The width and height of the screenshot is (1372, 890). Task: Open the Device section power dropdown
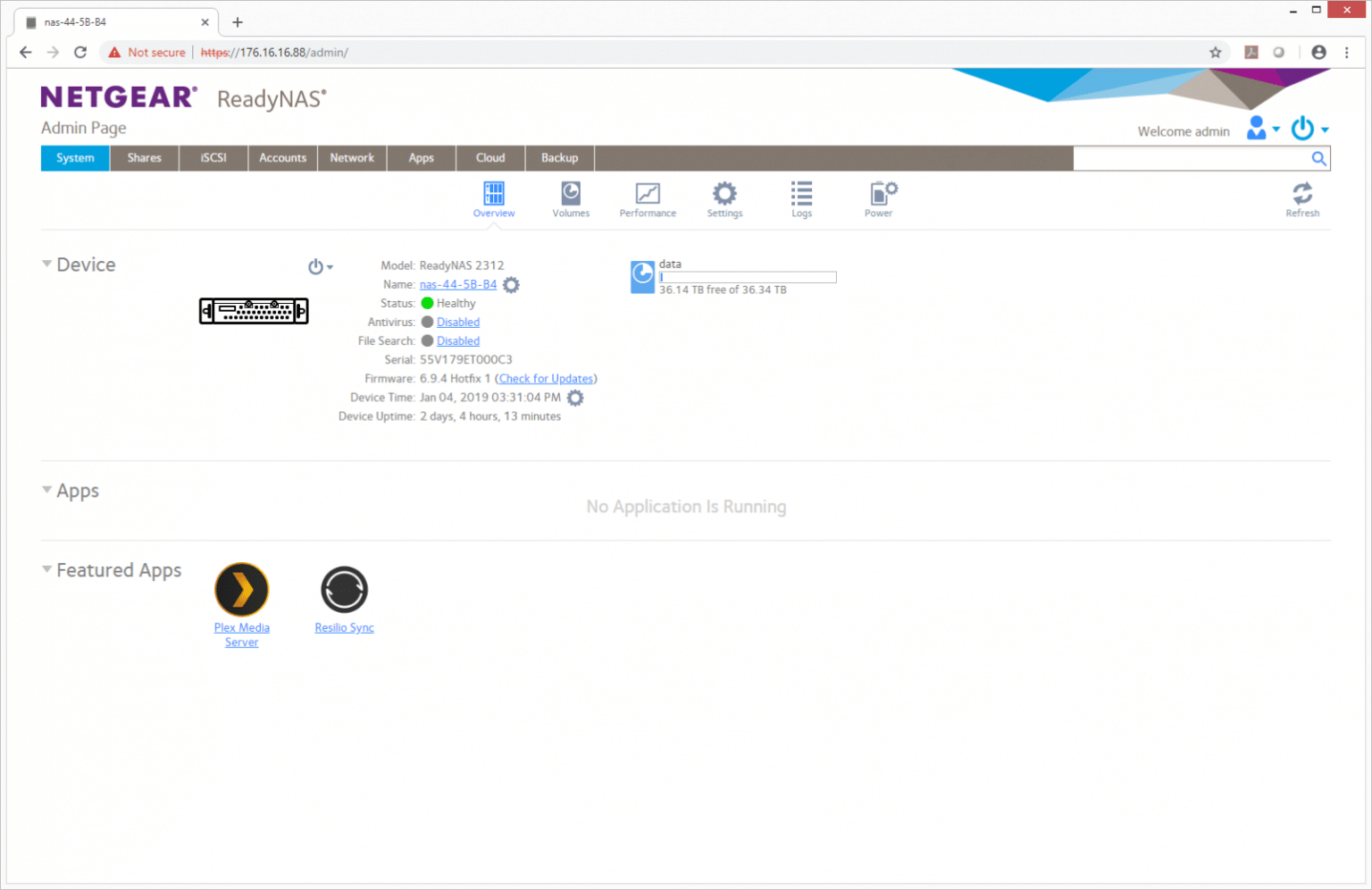coord(320,266)
